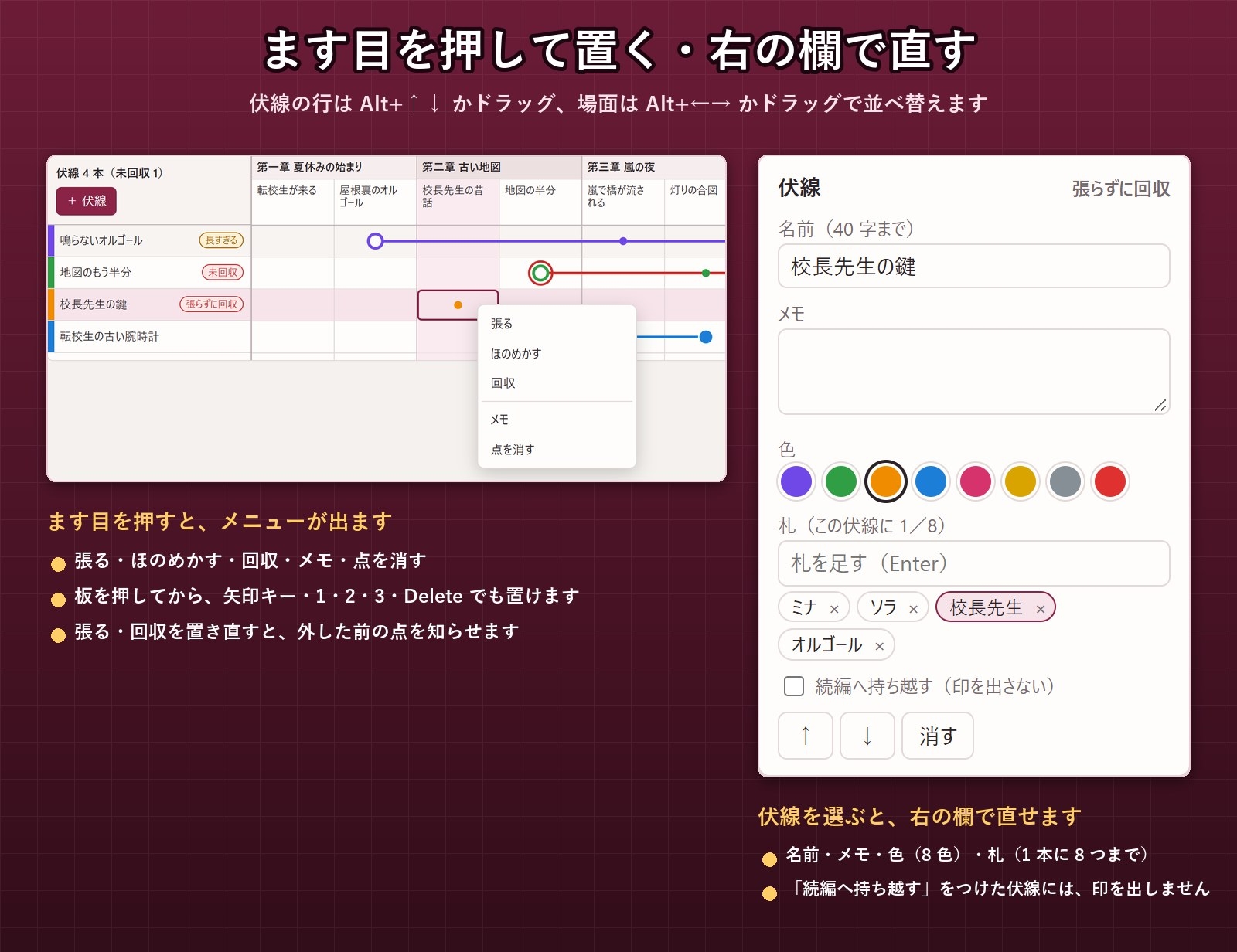Image resolution: width=1237 pixels, height=952 pixels.
Task: Pick the blue color swatch
Action: click(x=931, y=481)
